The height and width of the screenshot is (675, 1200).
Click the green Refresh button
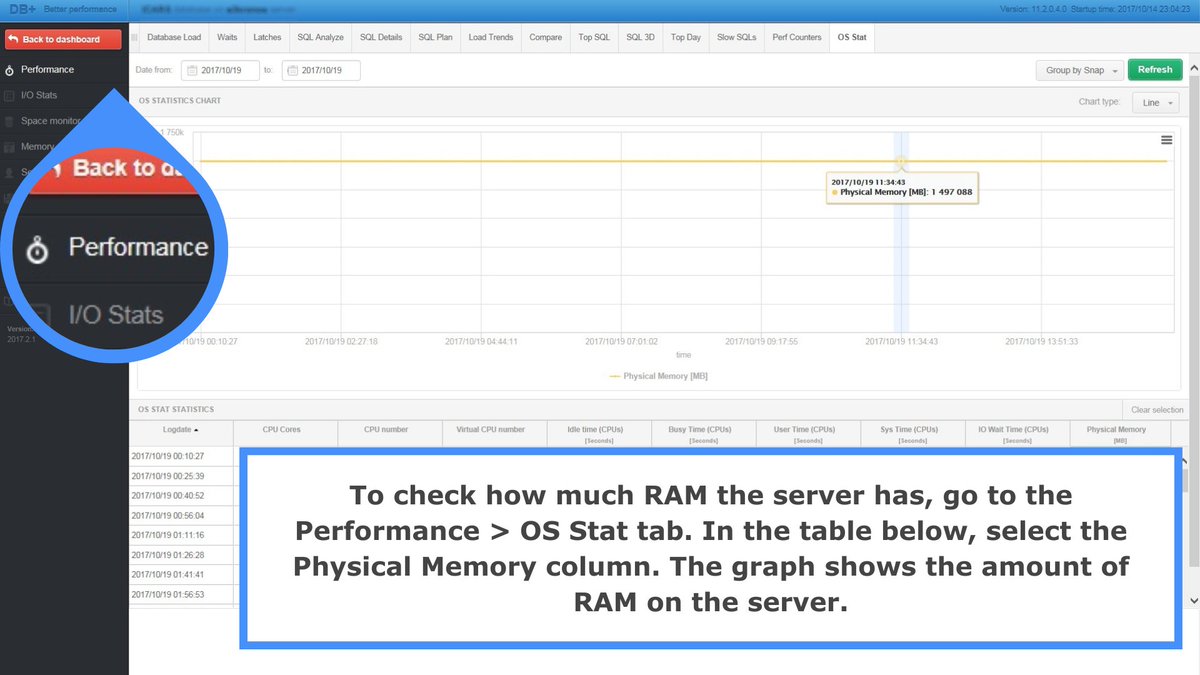click(x=1155, y=70)
